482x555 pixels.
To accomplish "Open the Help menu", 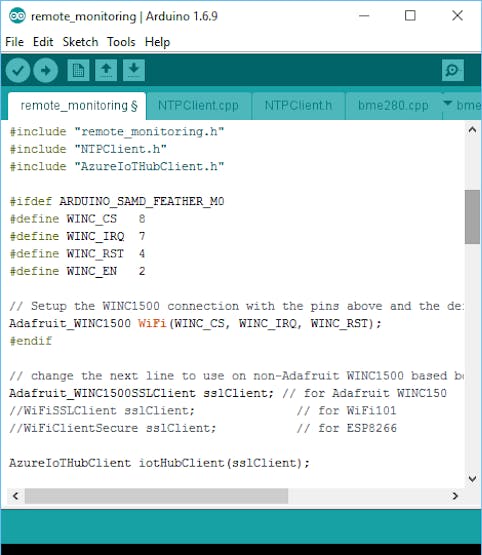I will click(x=157, y=42).
